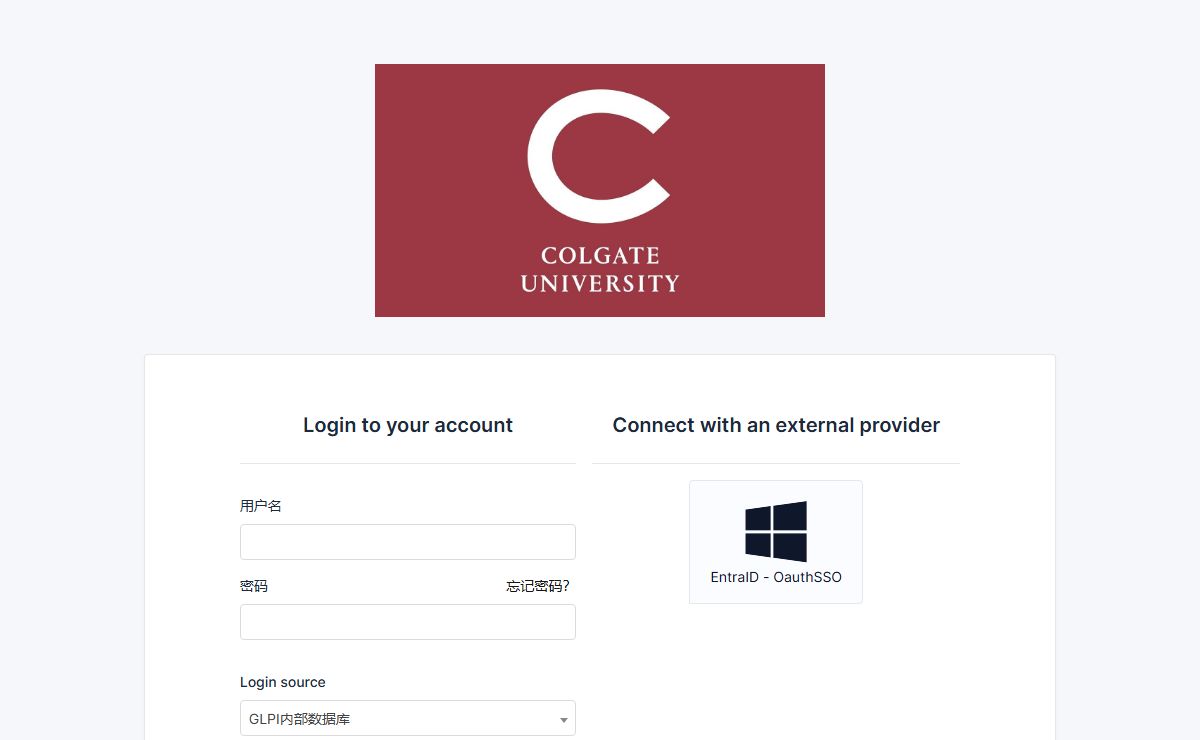Click the divider under Login to your account
The width and height of the screenshot is (1200, 740).
point(408,463)
